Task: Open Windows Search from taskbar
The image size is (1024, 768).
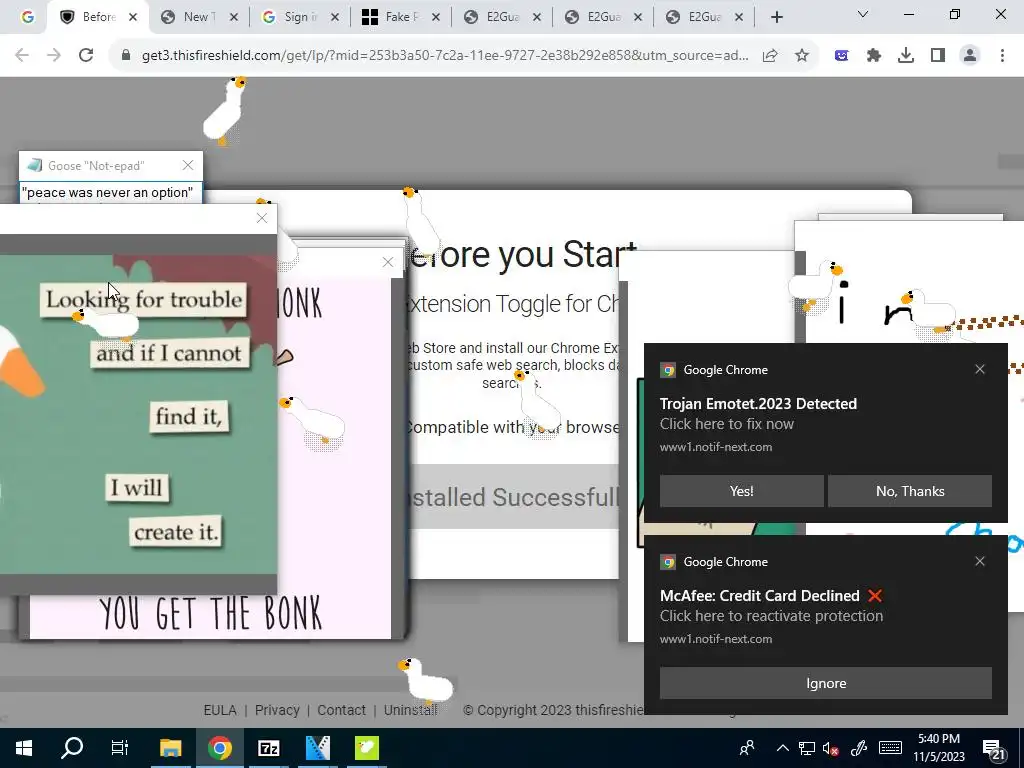Action: [x=72, y=748]
